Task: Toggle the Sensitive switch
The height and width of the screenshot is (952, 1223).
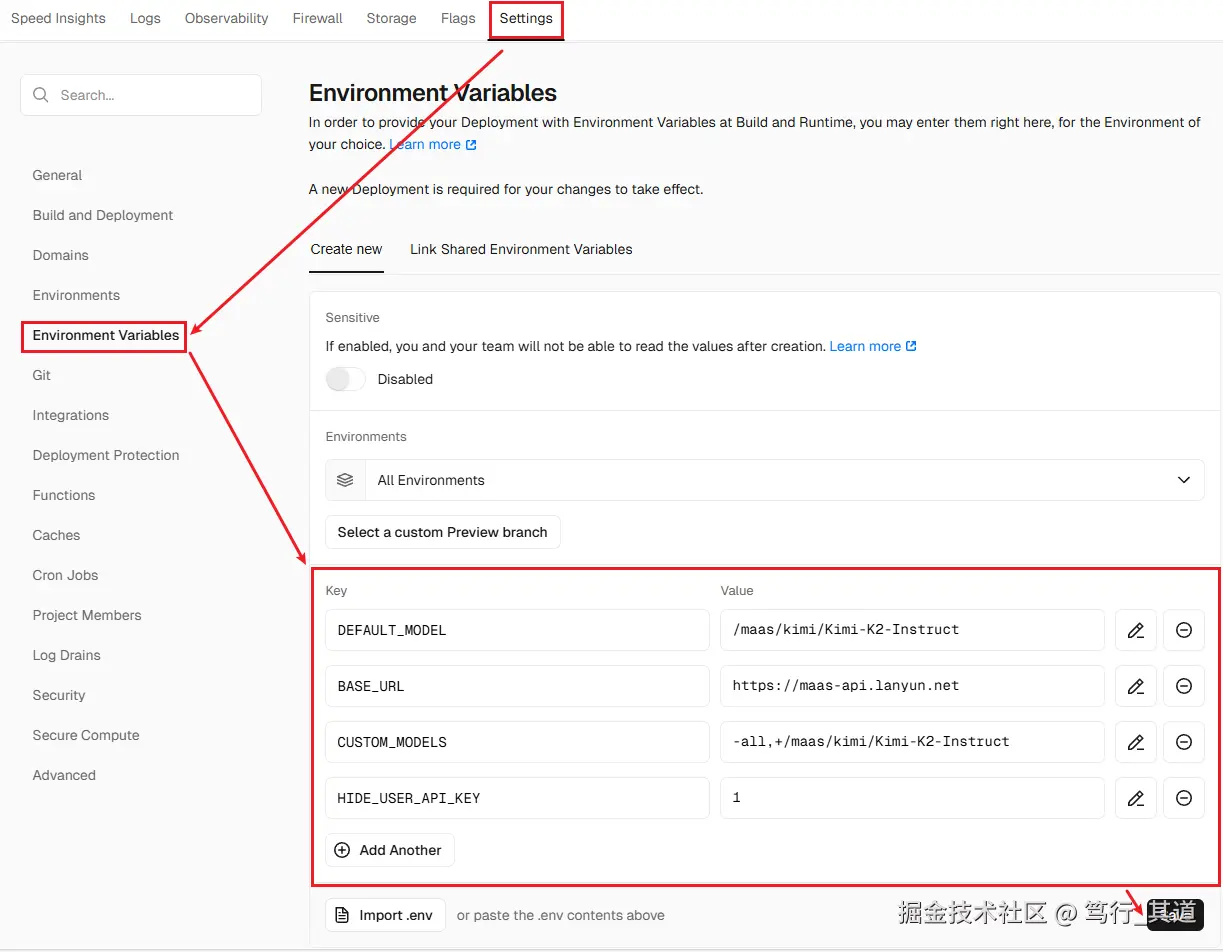Action: [346, 379]
